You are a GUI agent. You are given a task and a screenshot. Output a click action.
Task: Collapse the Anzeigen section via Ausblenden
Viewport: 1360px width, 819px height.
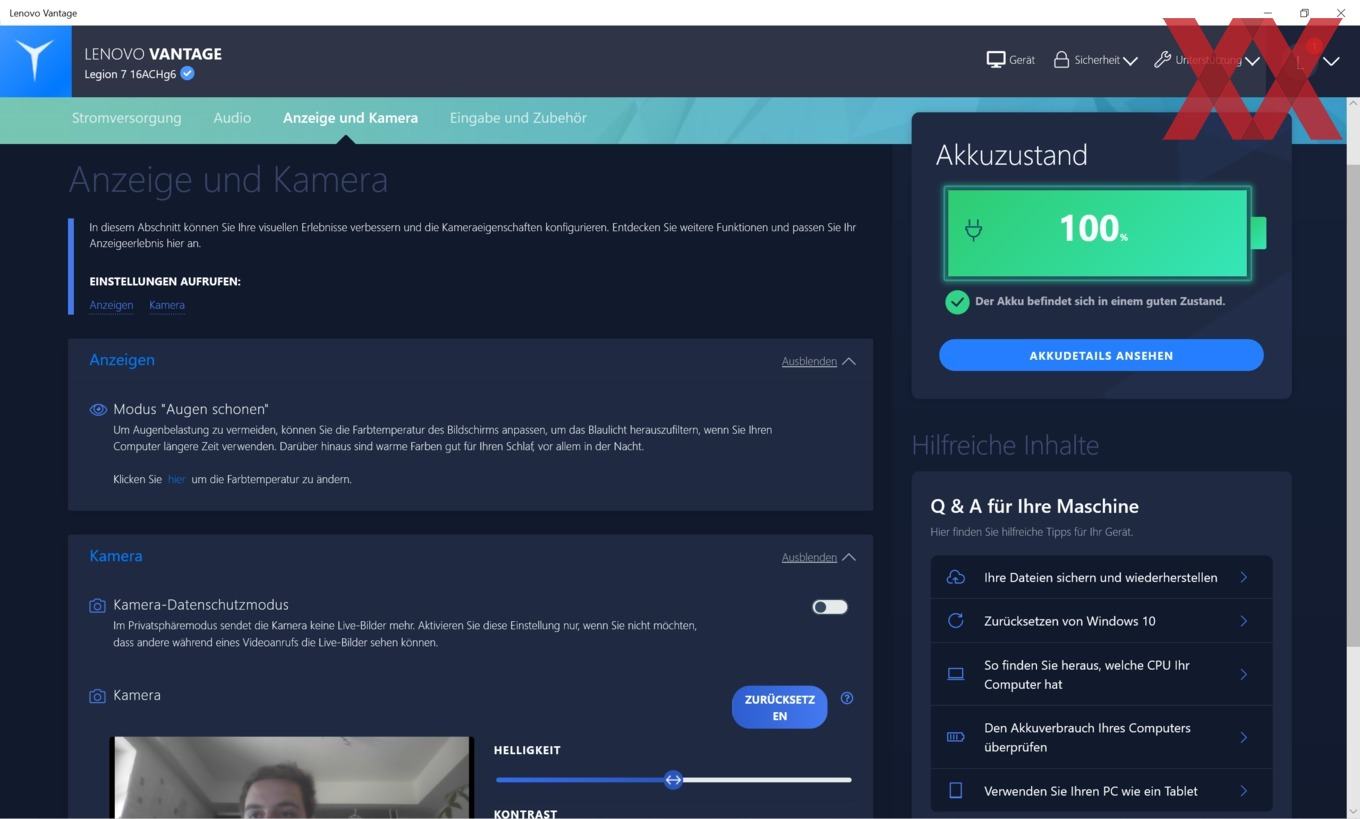[x=818, y=361]
